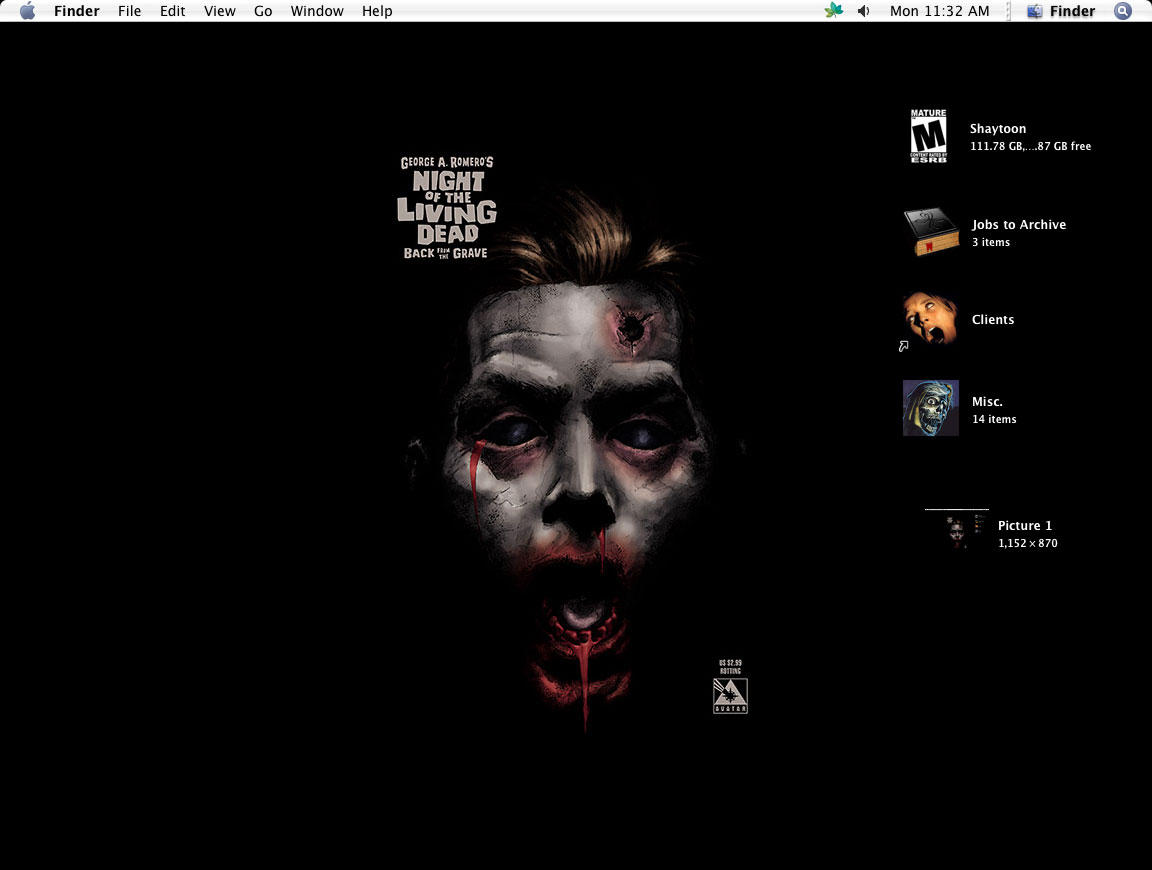
Task: Open the Edit menu
Action: tap(173, 11)
